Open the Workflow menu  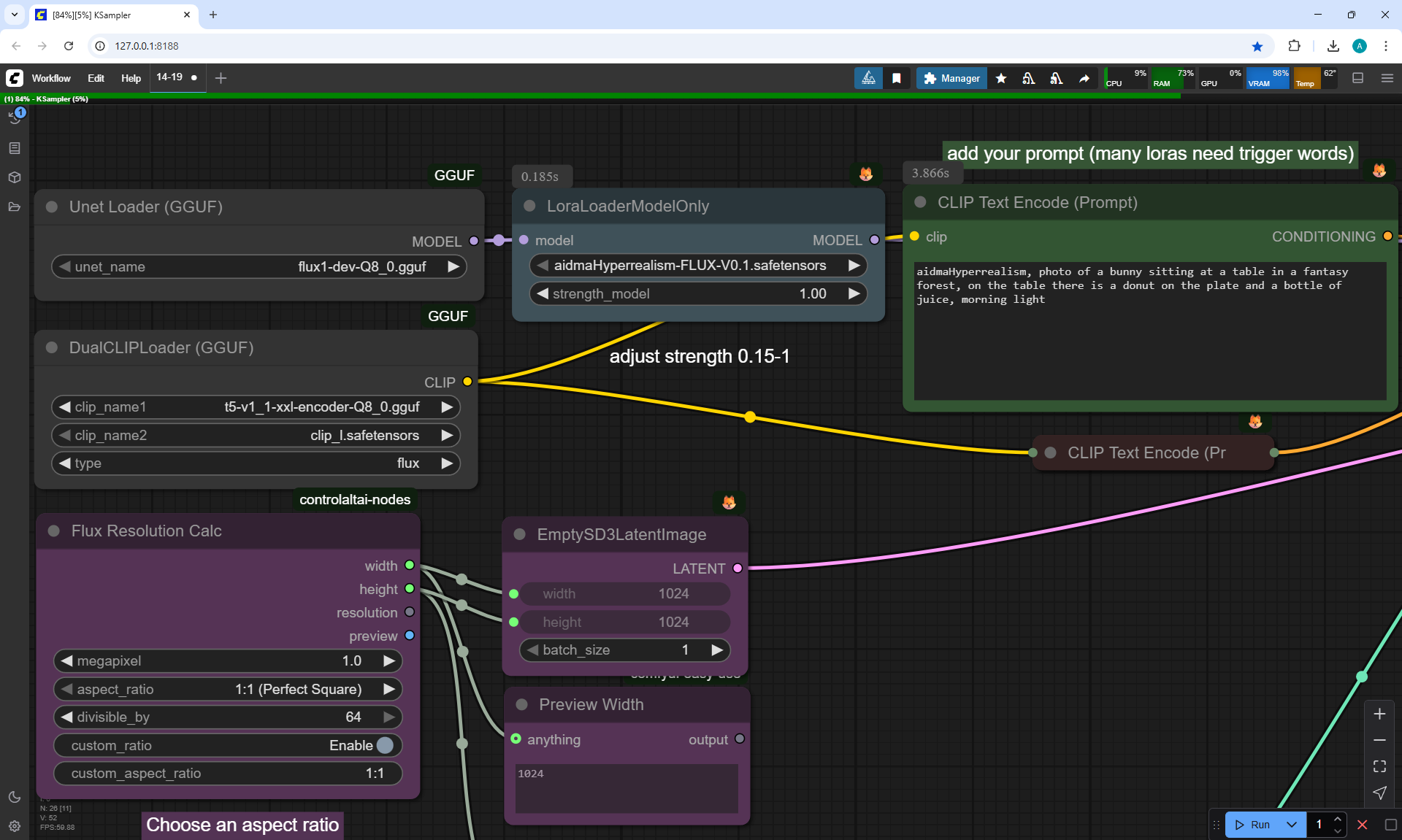pos(51,78)
